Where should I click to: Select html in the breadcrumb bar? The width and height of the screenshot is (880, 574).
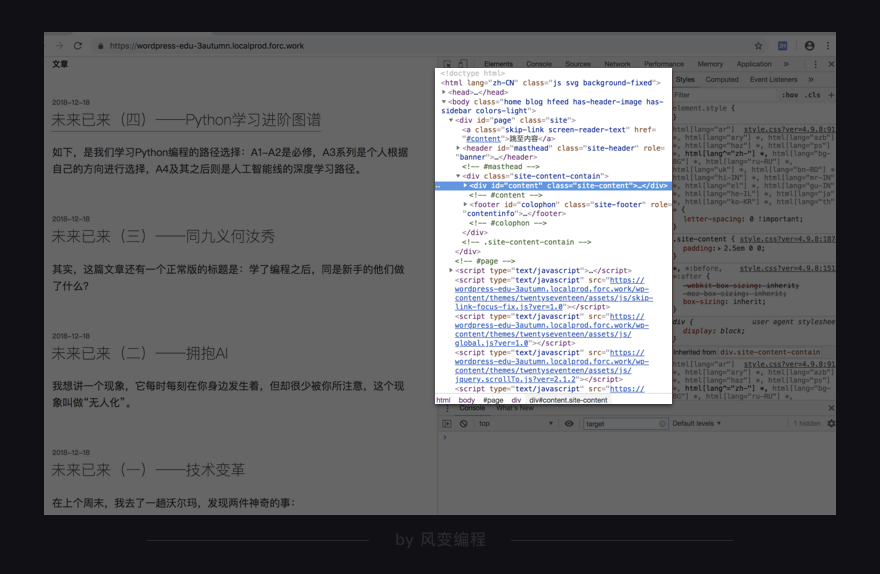point(443,400)
